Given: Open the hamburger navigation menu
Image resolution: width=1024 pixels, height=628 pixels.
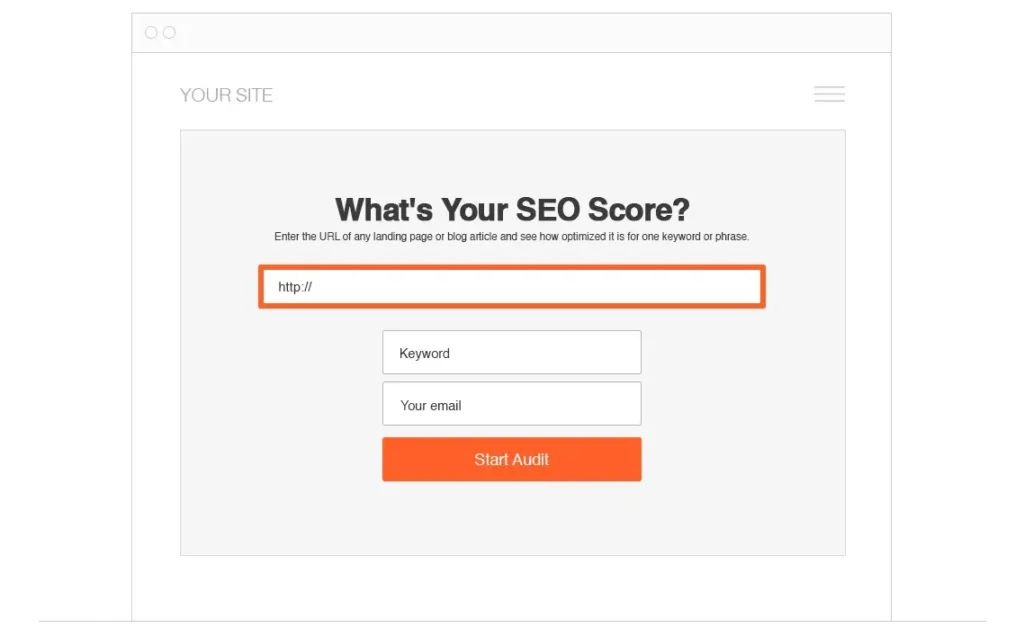Looking at the screenshot, I should (829, 94).
